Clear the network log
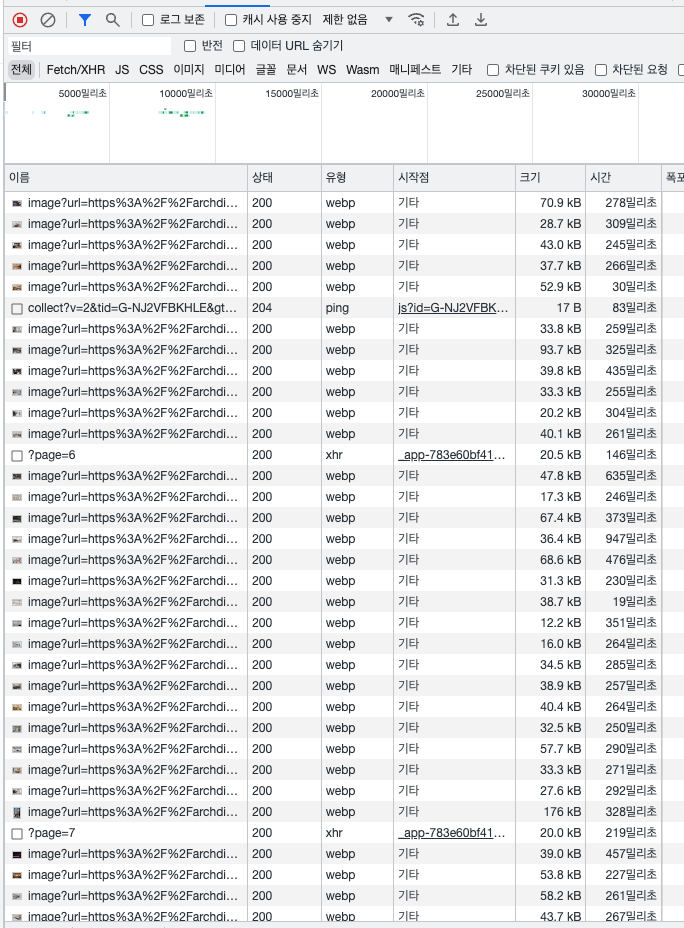The image size is (684, 928). coord(48,20)
